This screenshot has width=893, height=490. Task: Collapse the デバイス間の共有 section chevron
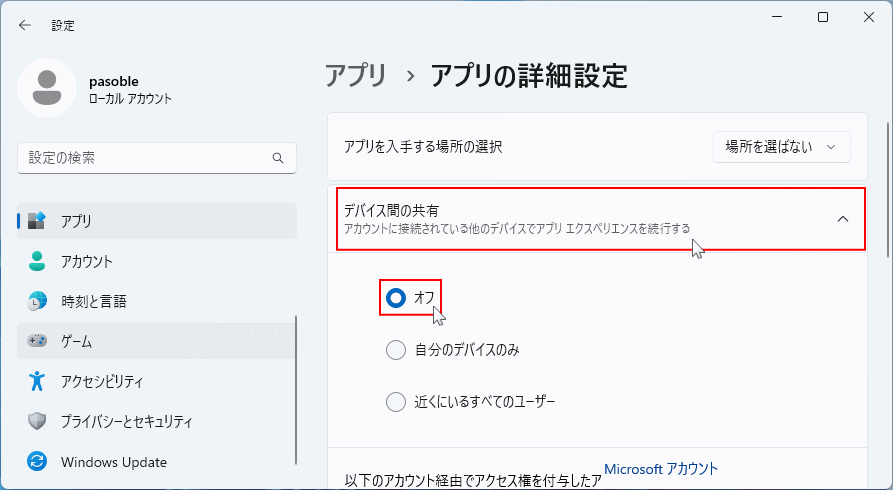[x=842, y=219]
